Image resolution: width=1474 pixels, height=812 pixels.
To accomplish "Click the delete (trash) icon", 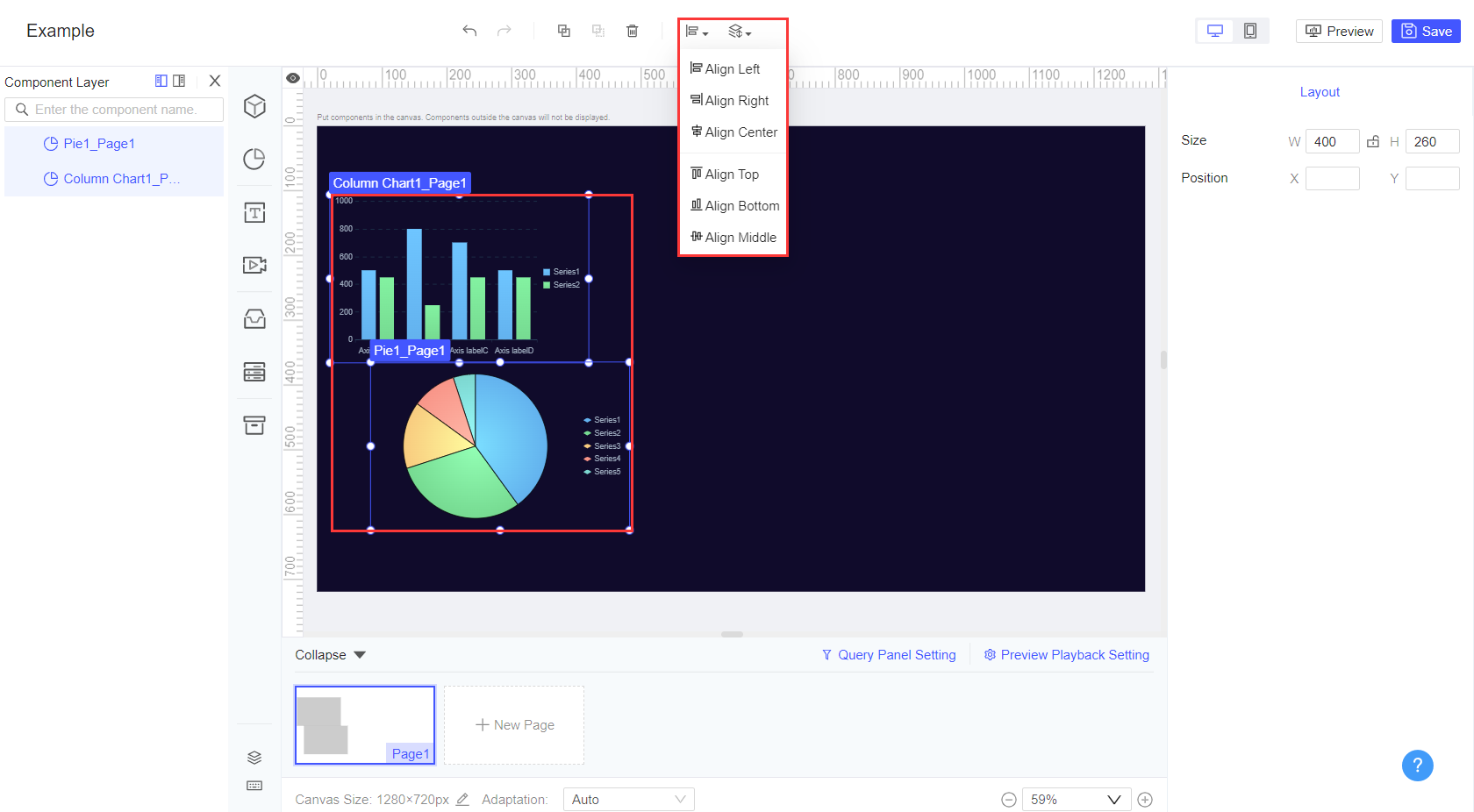I will pyautogui.click(x=632, y=30).
